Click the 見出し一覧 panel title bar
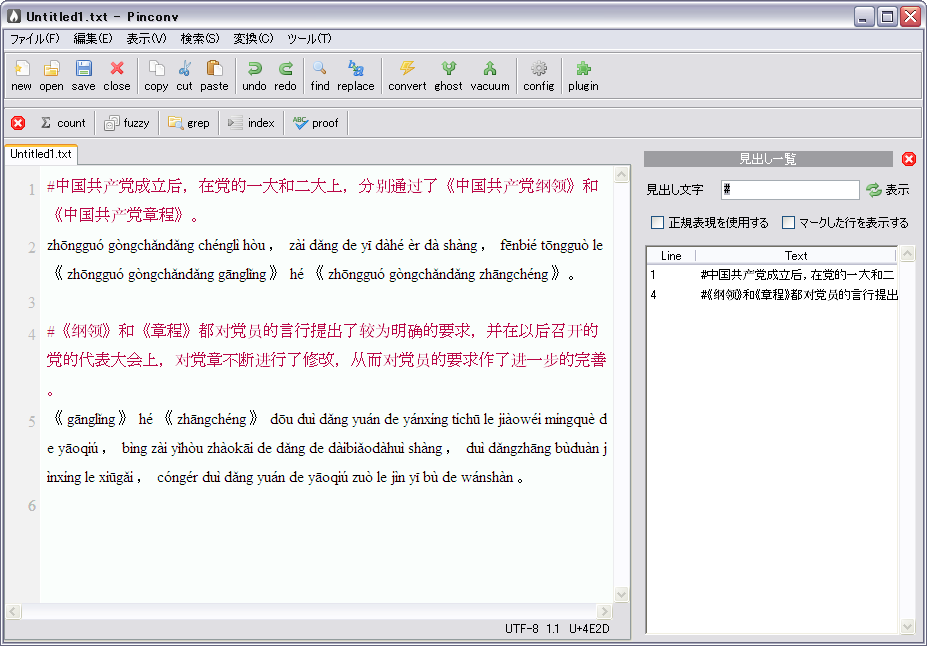Image resolution: width=927 pixels, height=646 pixels. point(768,159)
